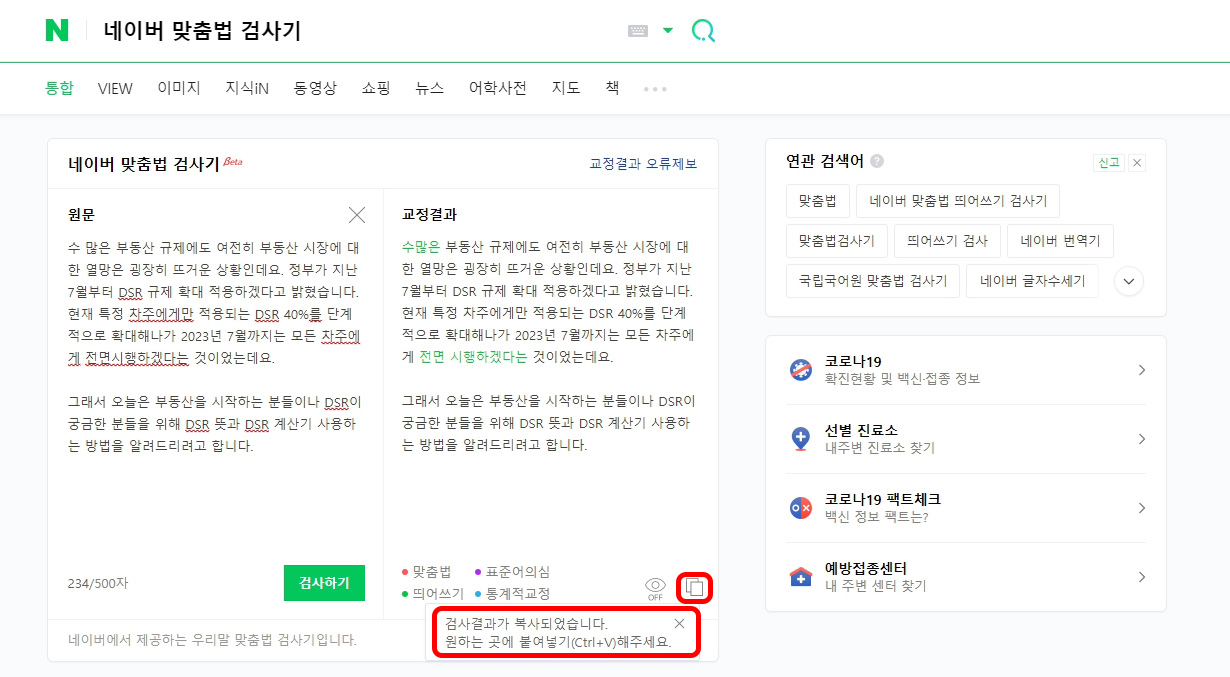Open the 어학사전 tab
The width and height of the screenshot is (1230, 677).
498,88
